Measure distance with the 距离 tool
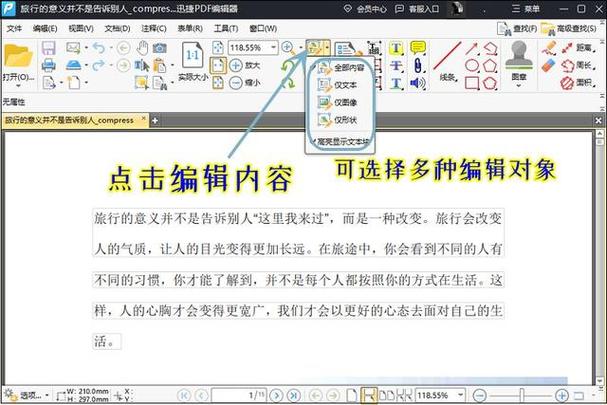 (x=578, y=48)
